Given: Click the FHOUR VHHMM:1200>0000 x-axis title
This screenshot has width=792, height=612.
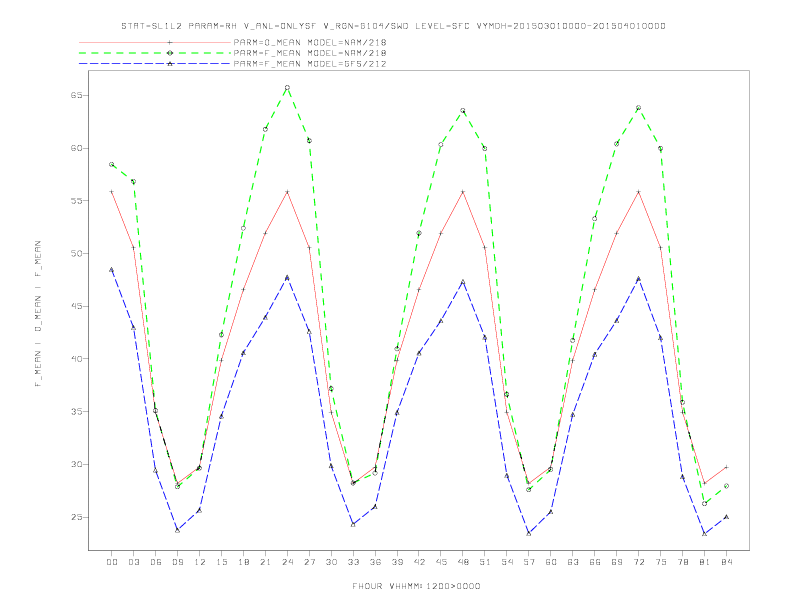Looking at the screenshot, I should [x=416, y=586].
